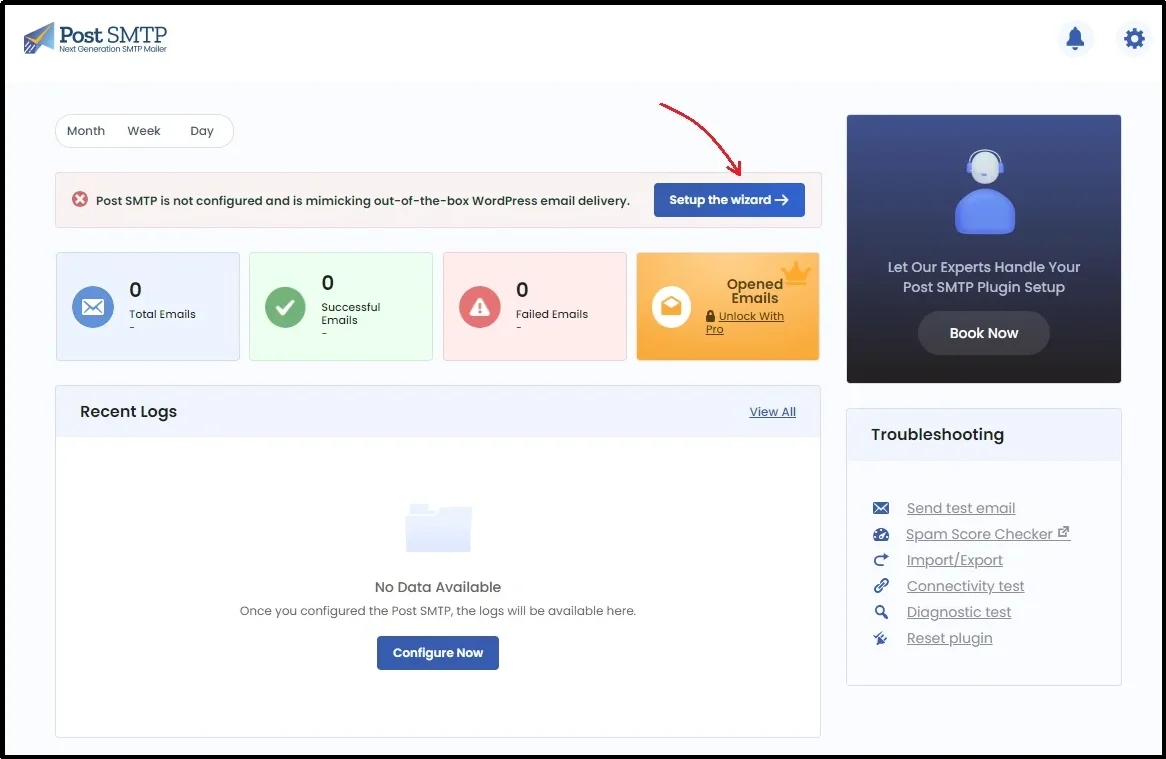1166x759 pixels.
Task: Click the Diagnostic test magnifier icon
Action: tap(880, 612)
